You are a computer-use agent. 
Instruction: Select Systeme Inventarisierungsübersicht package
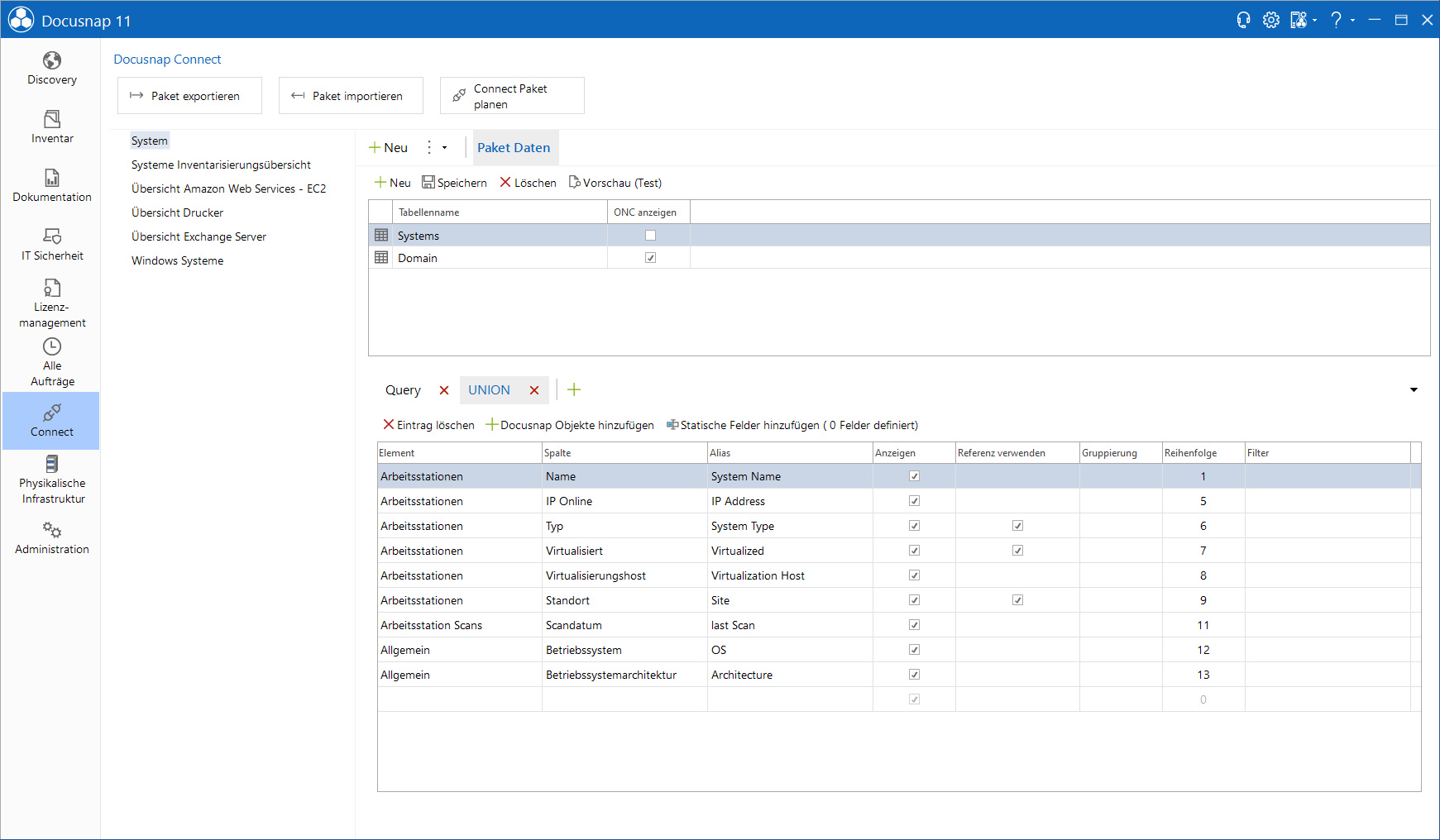pyautogui.click(x=221, y=165)
